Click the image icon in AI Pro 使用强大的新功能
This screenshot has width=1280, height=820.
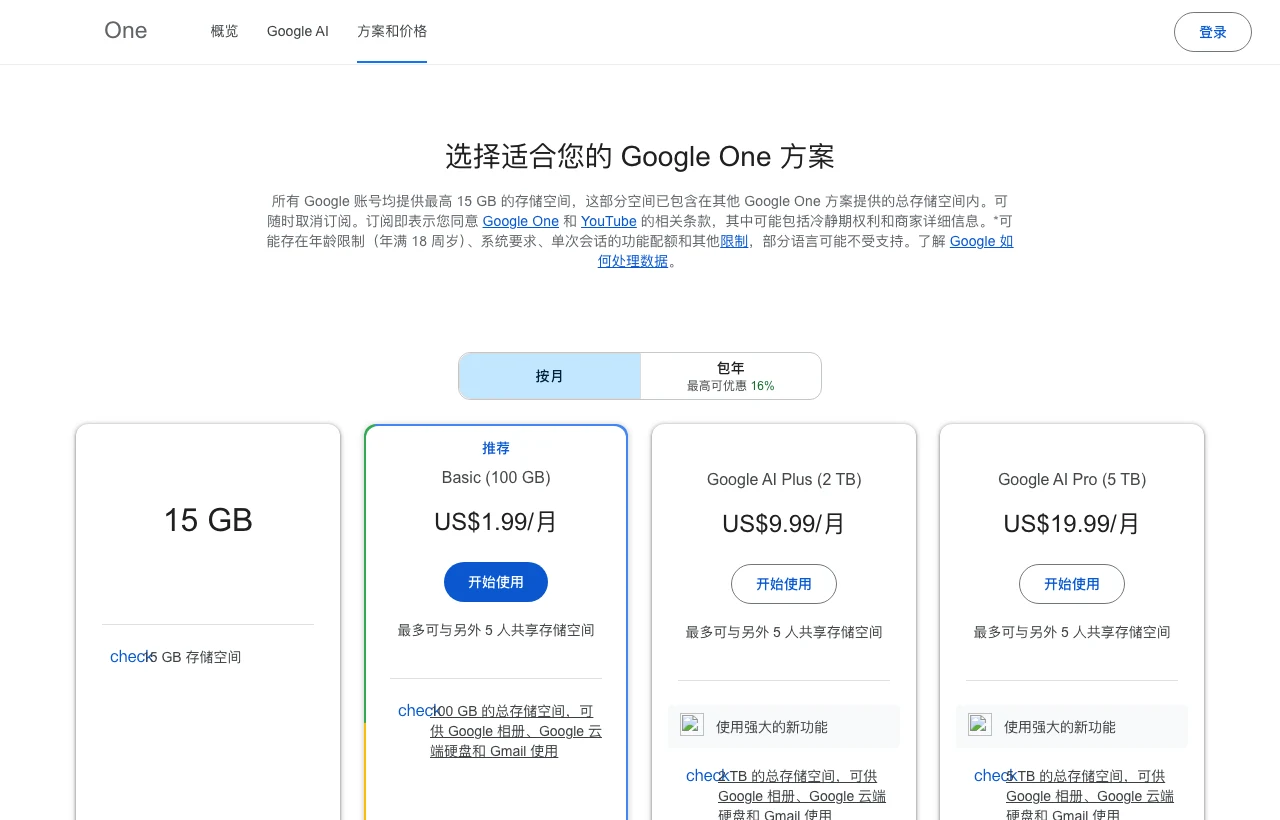[980, 725]
